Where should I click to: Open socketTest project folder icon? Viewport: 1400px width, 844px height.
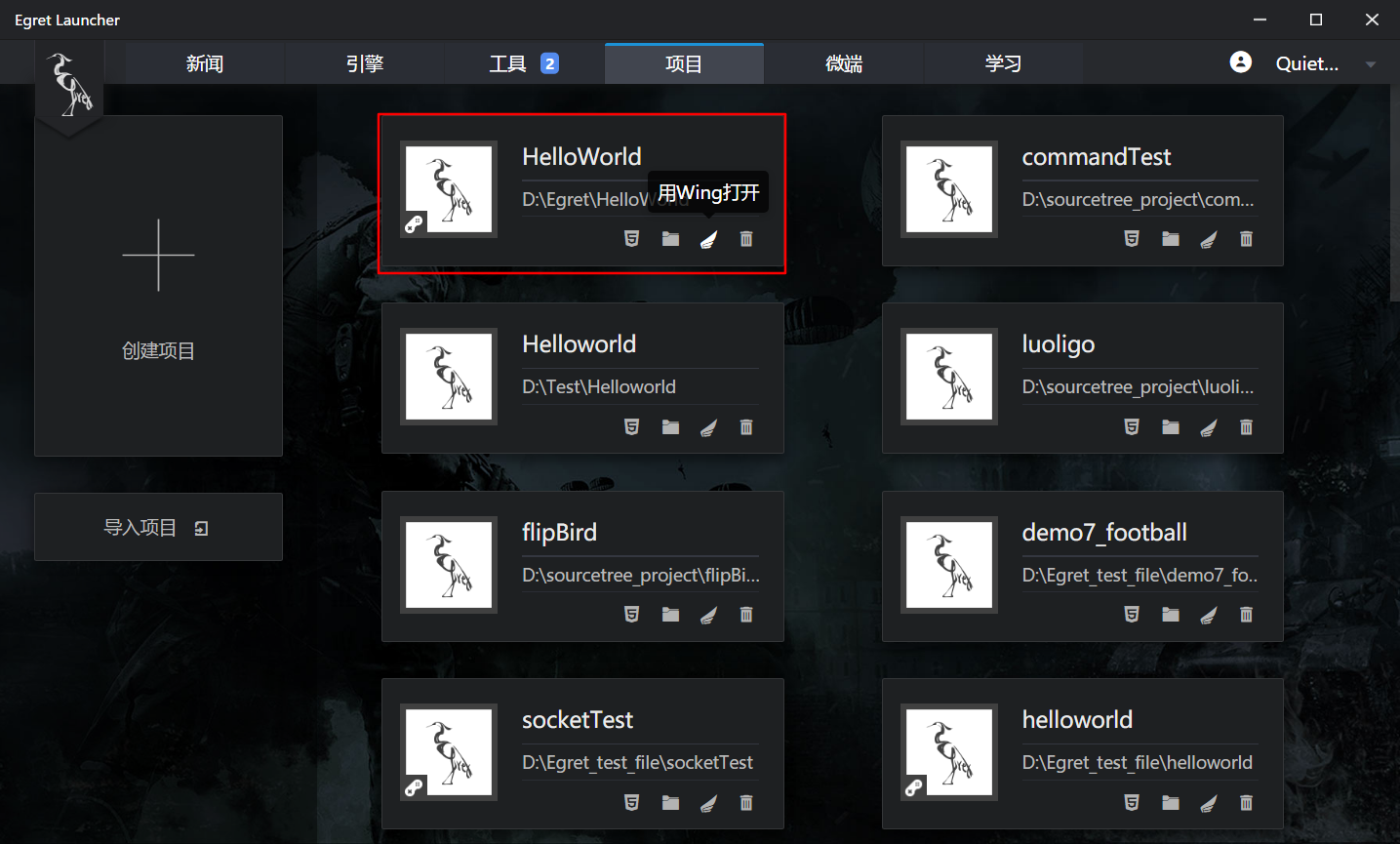[670, 803]
